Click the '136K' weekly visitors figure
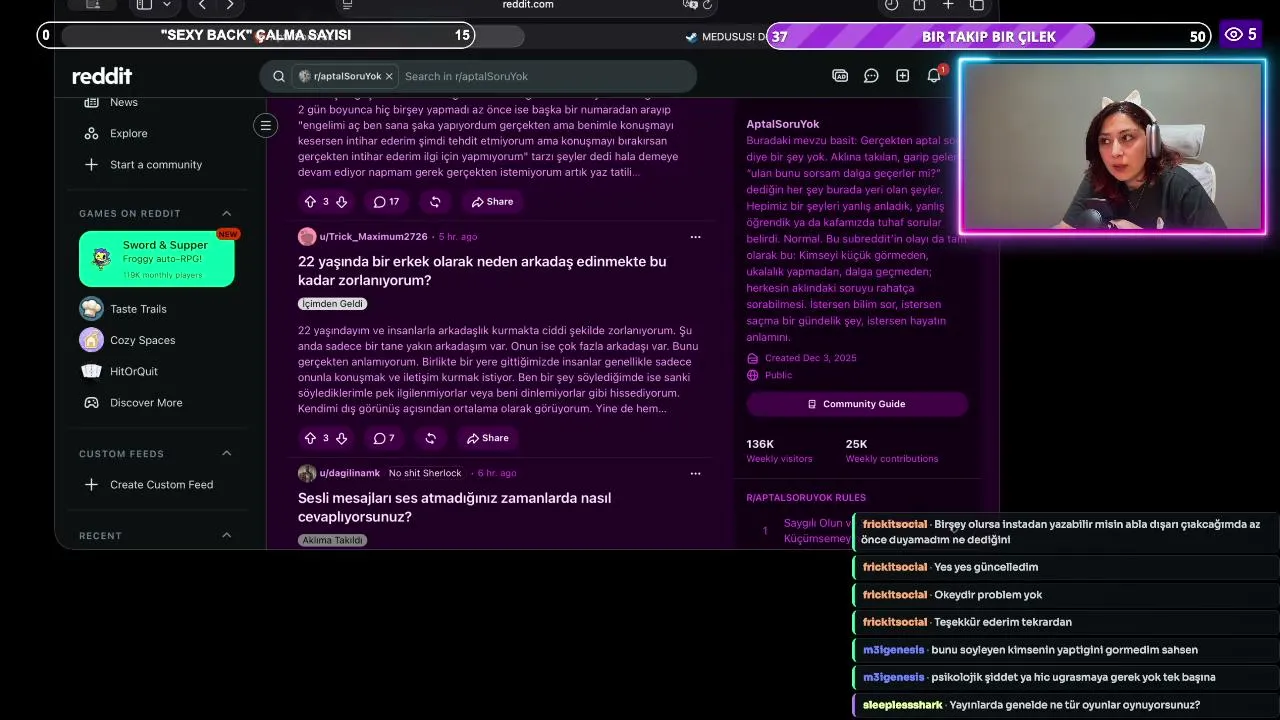 pyautogui.click(x=760, y=444)
